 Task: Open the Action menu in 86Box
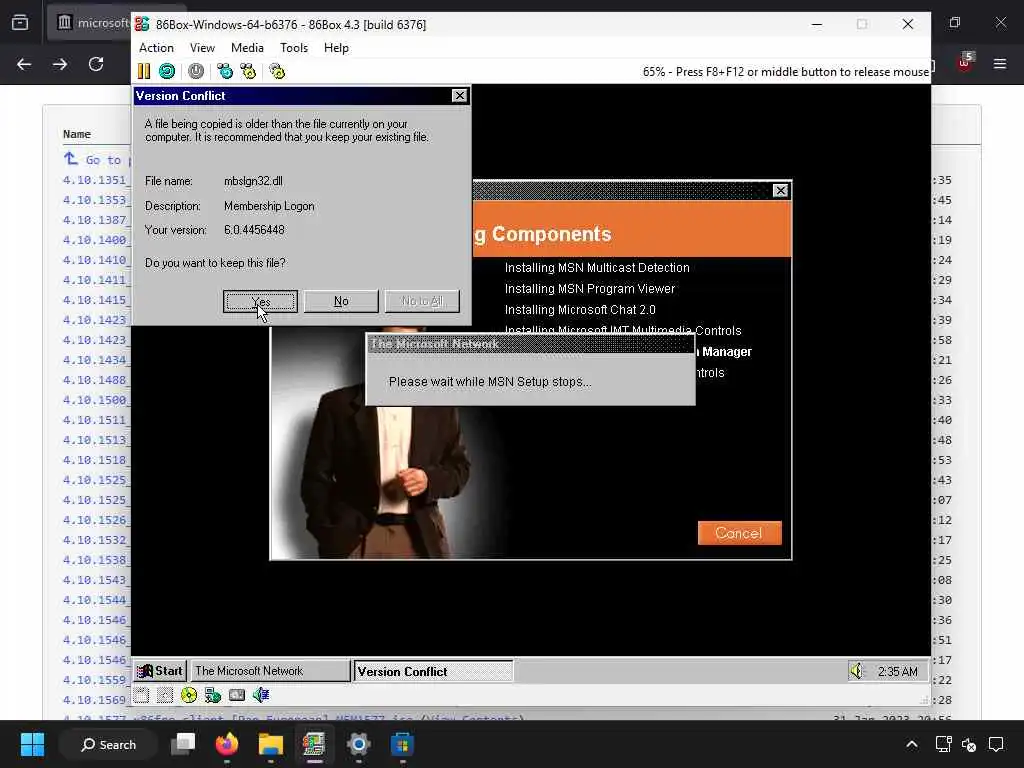[x=156, y=48]
